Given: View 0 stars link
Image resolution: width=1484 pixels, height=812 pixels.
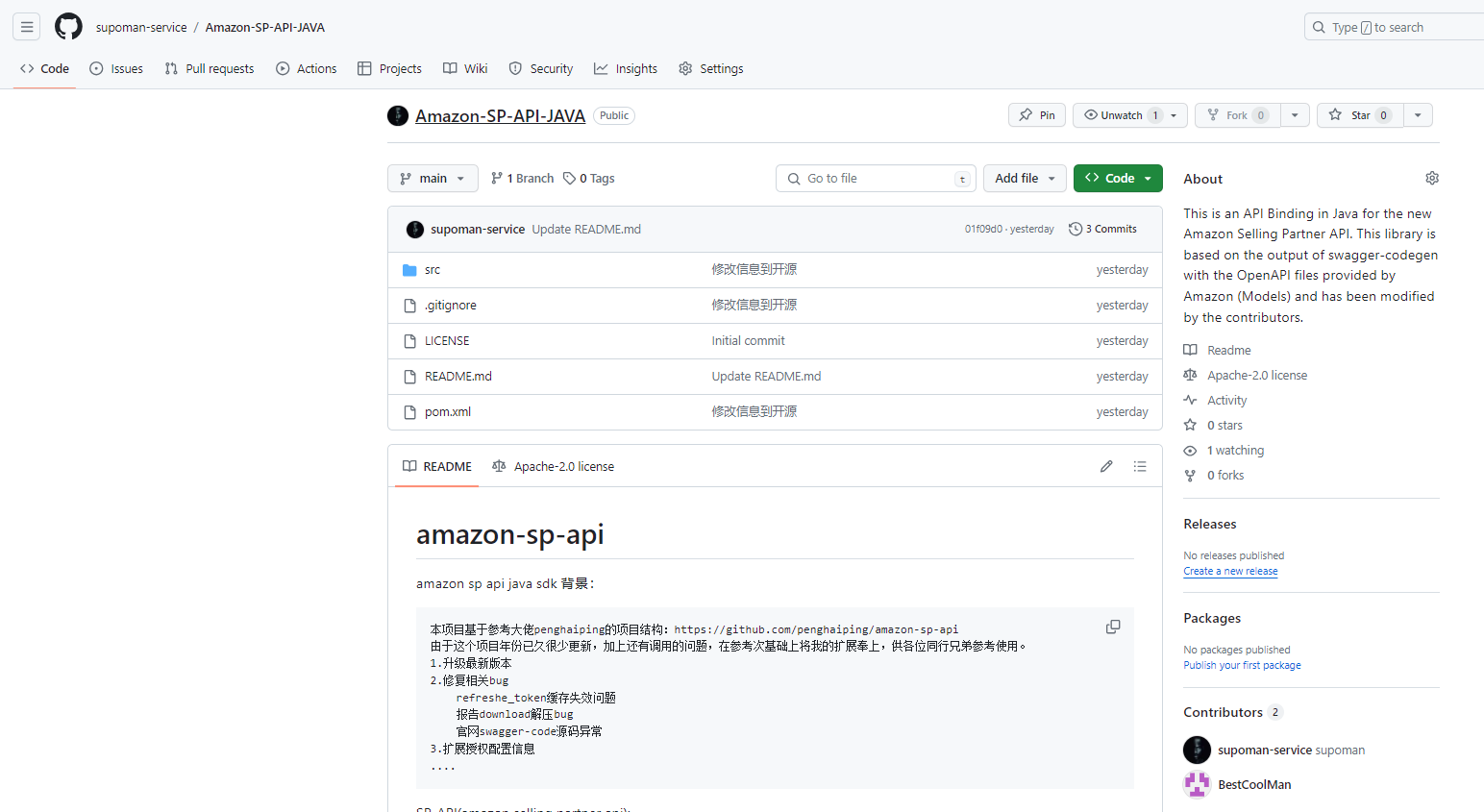Looking at the screenshot, I should [x=1214, y=426].
